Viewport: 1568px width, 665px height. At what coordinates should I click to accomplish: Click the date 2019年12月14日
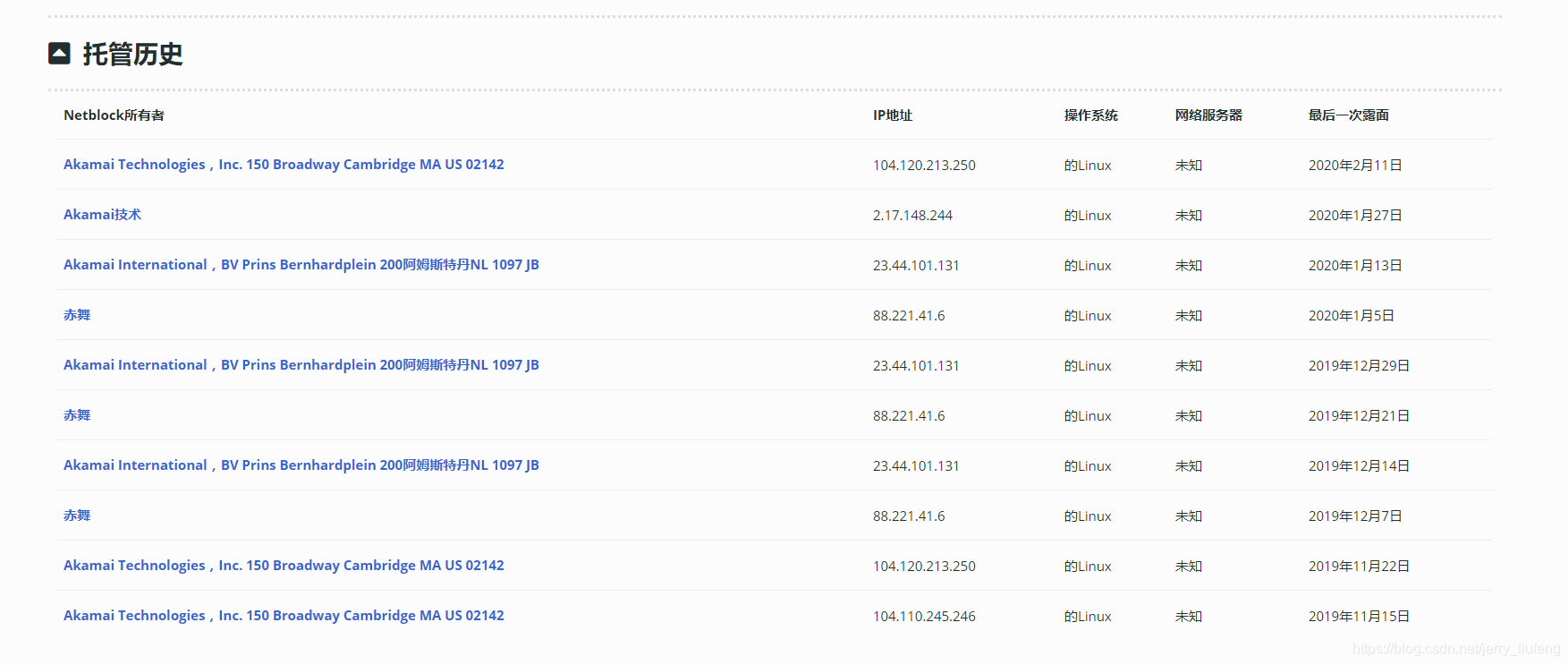[1359, 466]
